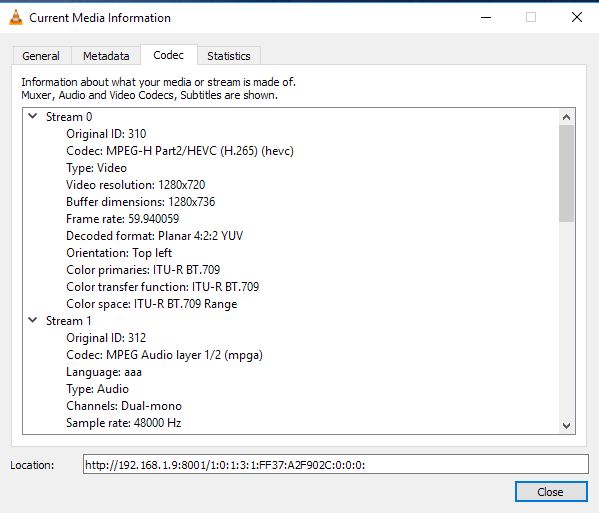599x513 pixels.
Task: Click the scroll up arrow in codec list
Action: click(x=567, y=117)
